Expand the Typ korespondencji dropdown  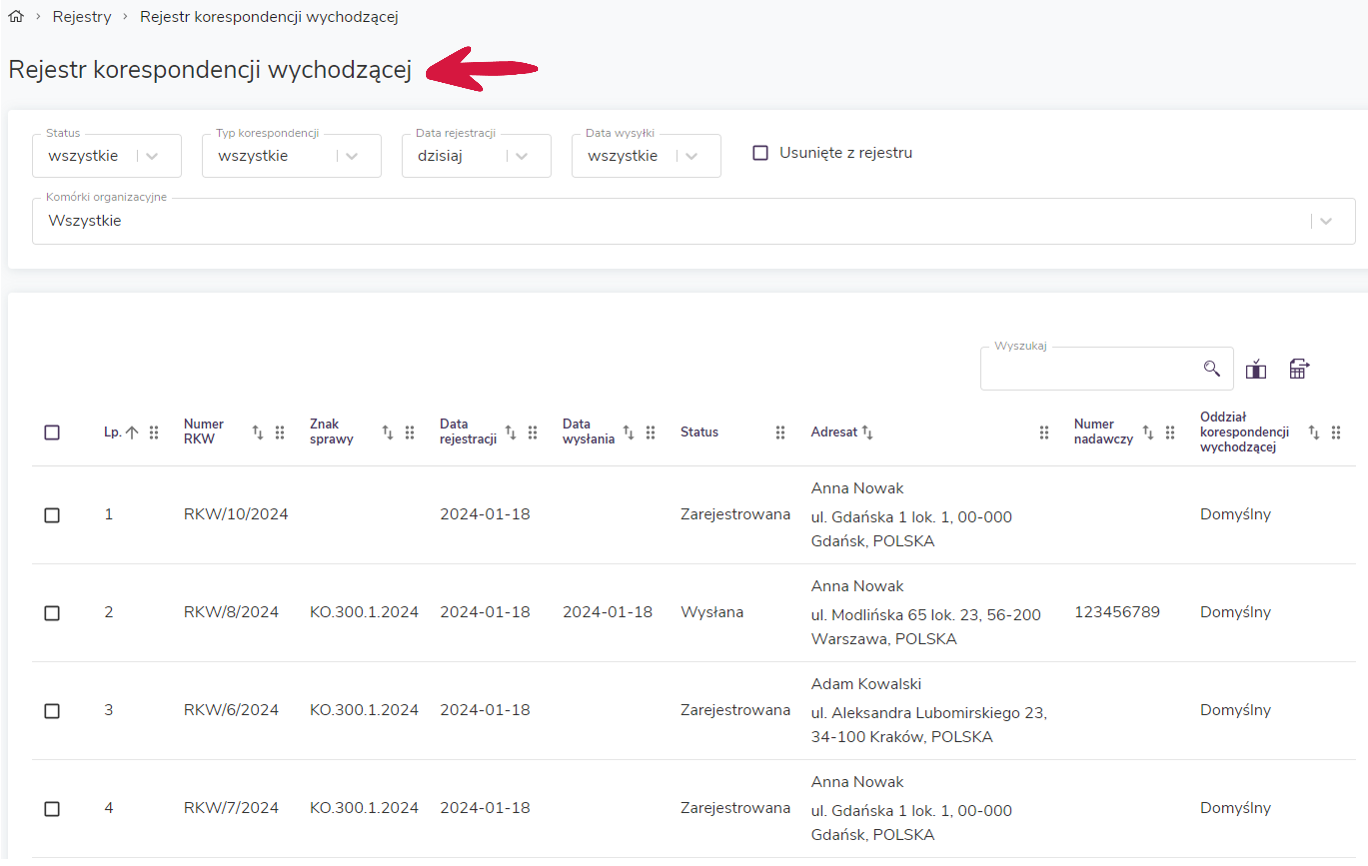click(x=351, y=156)
